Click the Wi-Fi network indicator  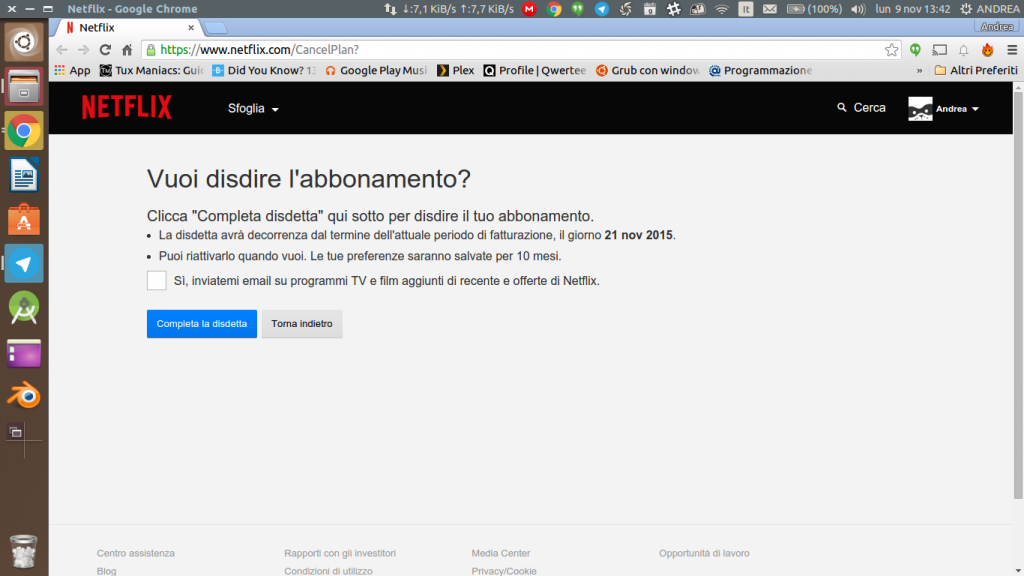(x=722, y=9)
